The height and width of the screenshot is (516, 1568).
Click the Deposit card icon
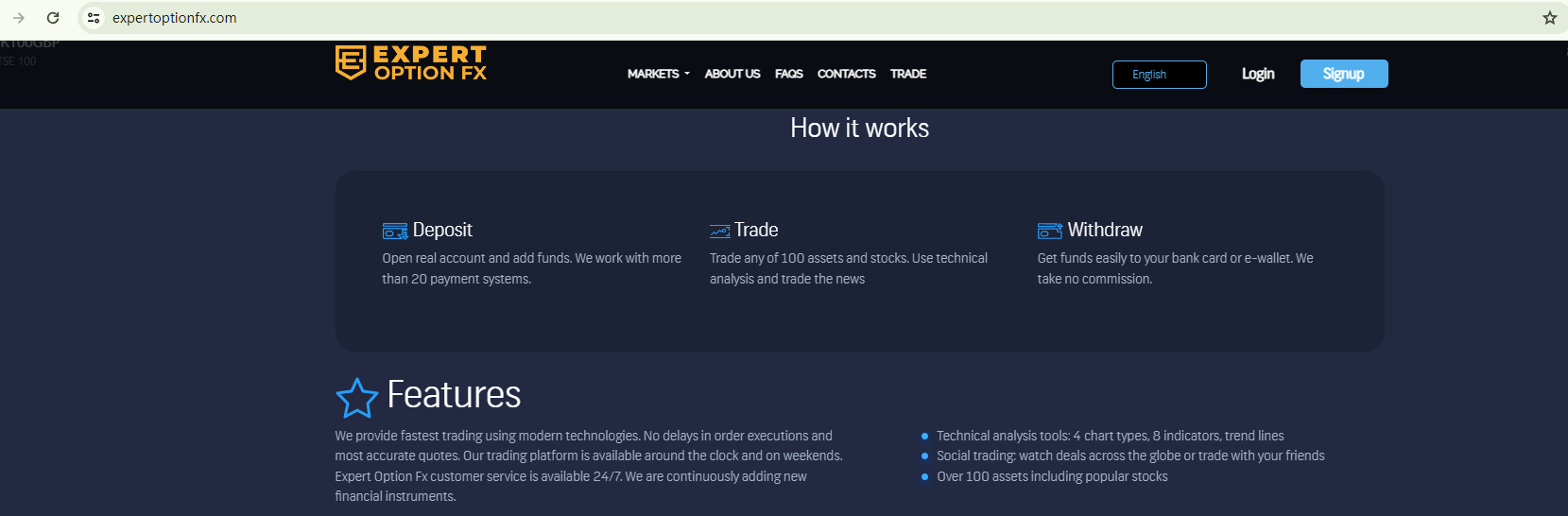coord(394,231)
